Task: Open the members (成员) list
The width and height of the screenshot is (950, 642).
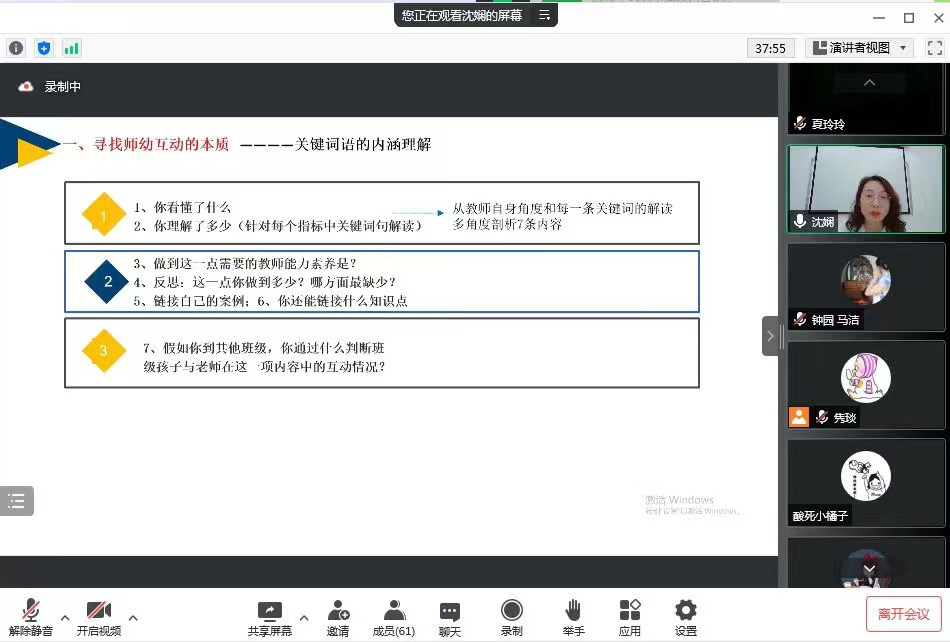Action: pos(394,612)
